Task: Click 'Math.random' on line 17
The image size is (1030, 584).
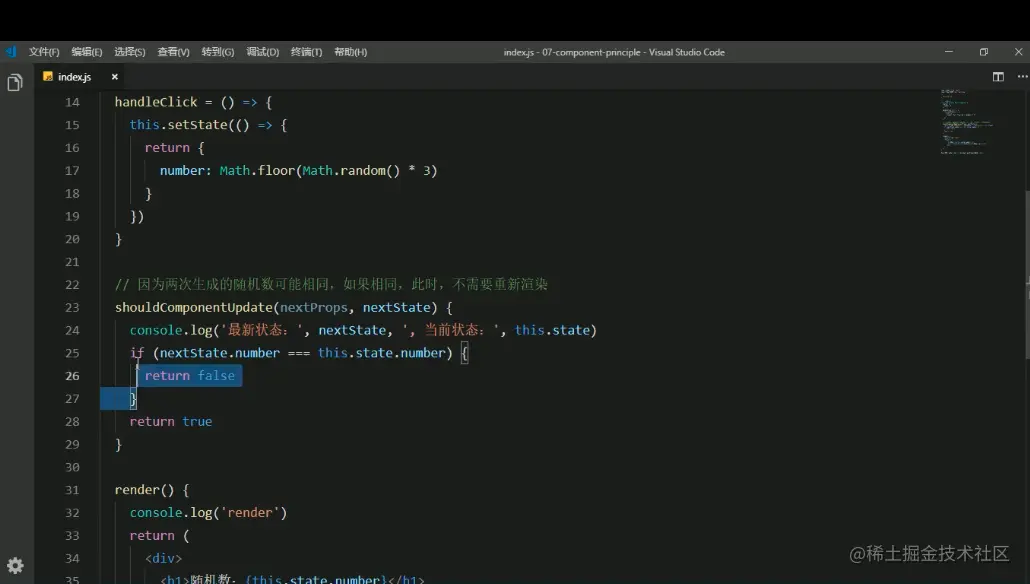Action: tap(344, 171)
